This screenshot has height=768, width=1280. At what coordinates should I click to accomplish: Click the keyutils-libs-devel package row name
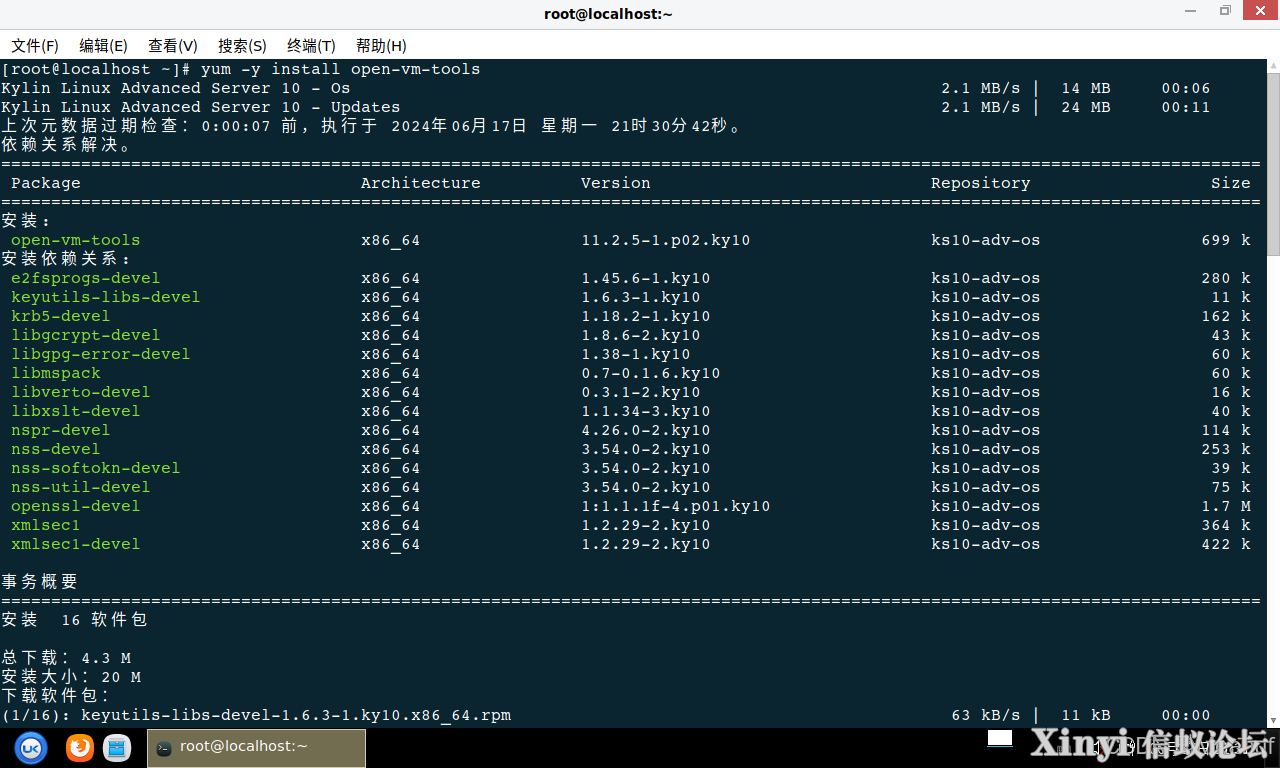pyautogui.click(x=105, y=297)
